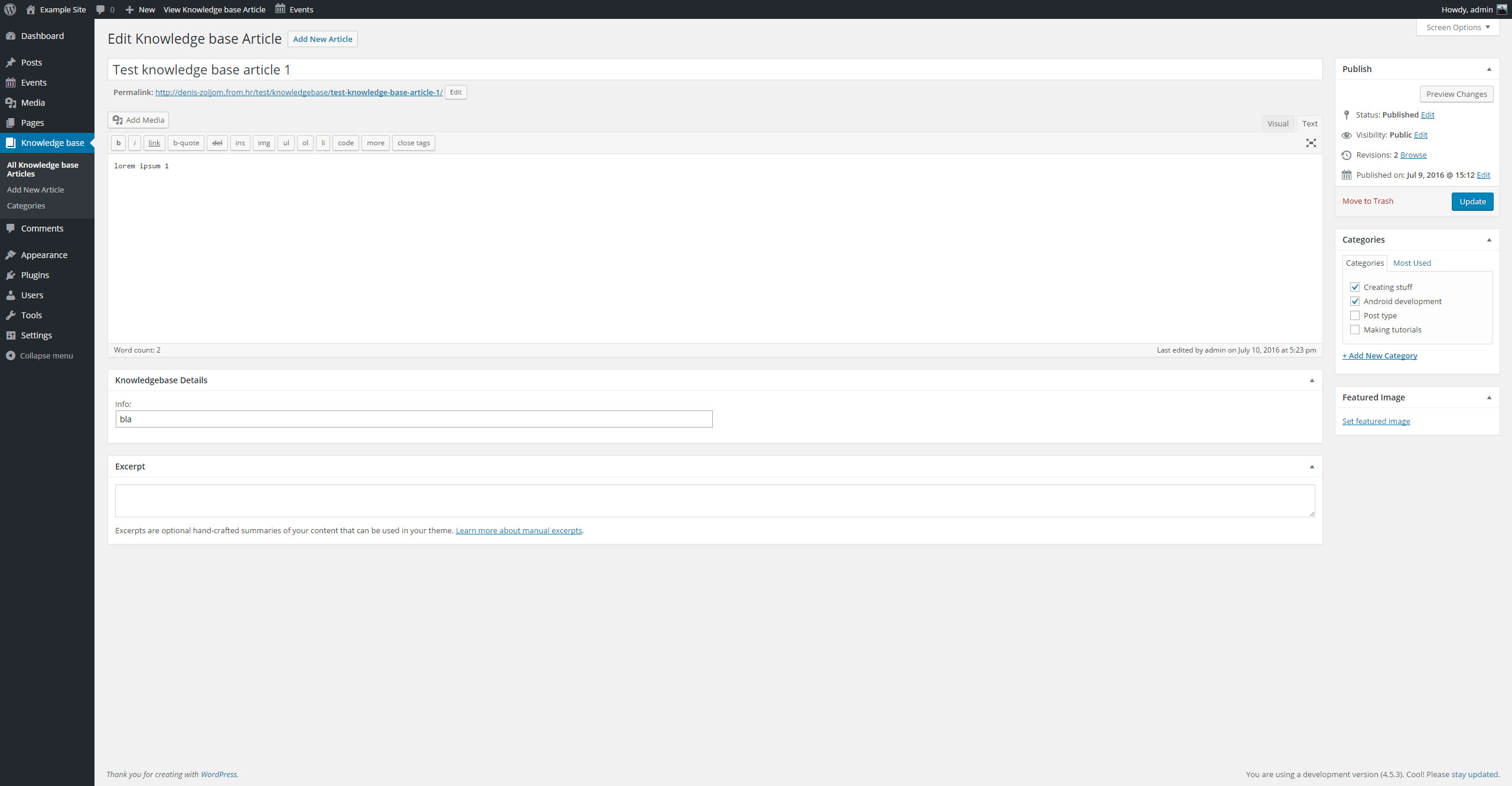The image size is (1512, 786).
Task: Click the Dashboard gauge icon in sidebar
Action: (11, 36)
